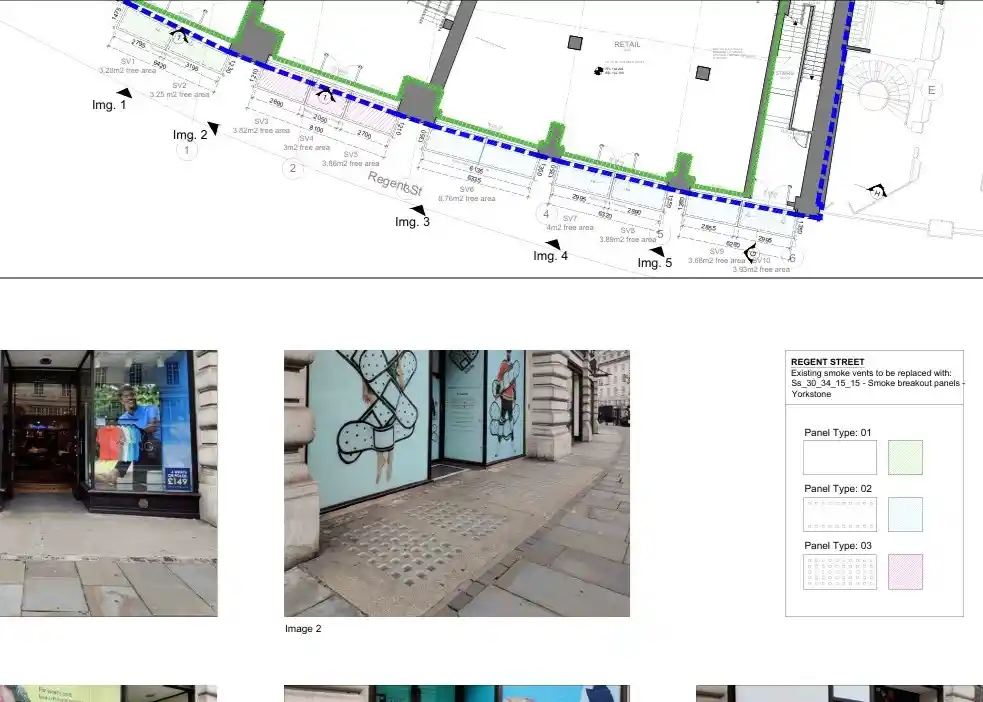Click the Image 2 caption text
Viewport: 983px width, 702px height.
(x=303, y=629)
